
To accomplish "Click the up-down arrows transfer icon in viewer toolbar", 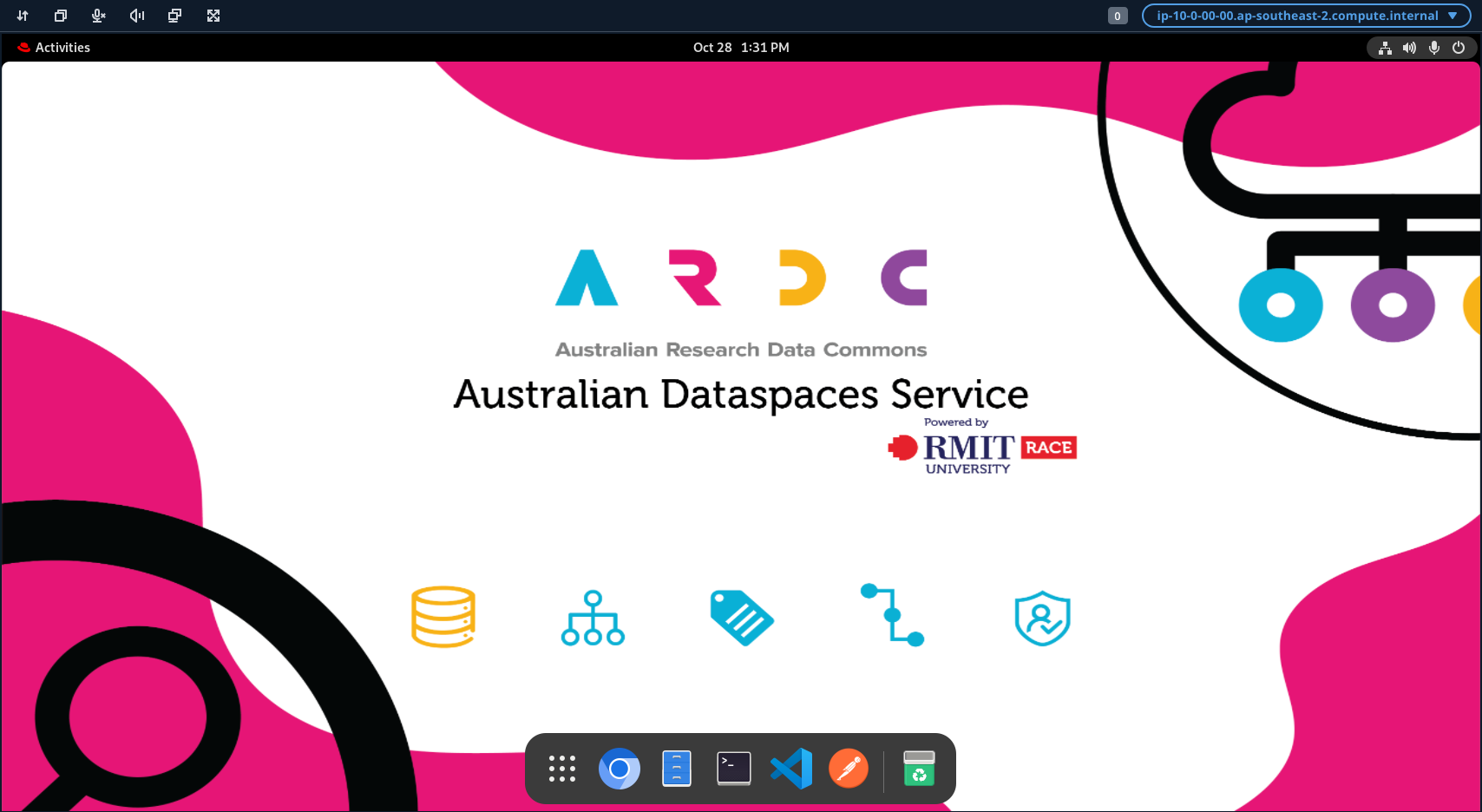I will [23, 16].
